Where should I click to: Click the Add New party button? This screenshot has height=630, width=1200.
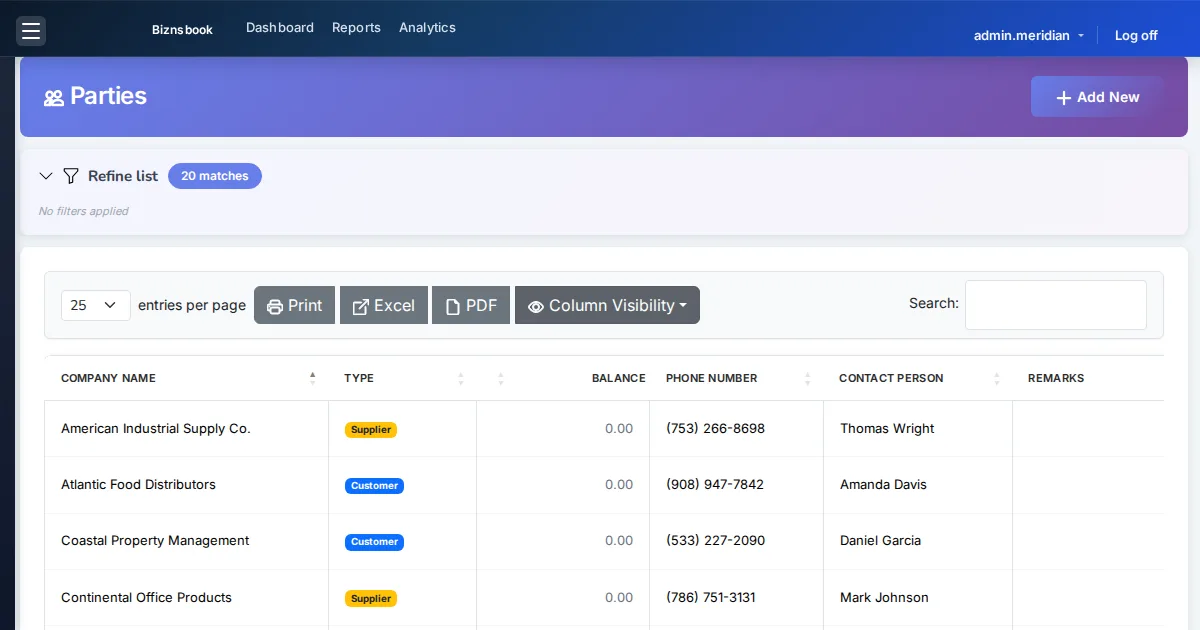pyautogui.click(x=1097, y=97)
